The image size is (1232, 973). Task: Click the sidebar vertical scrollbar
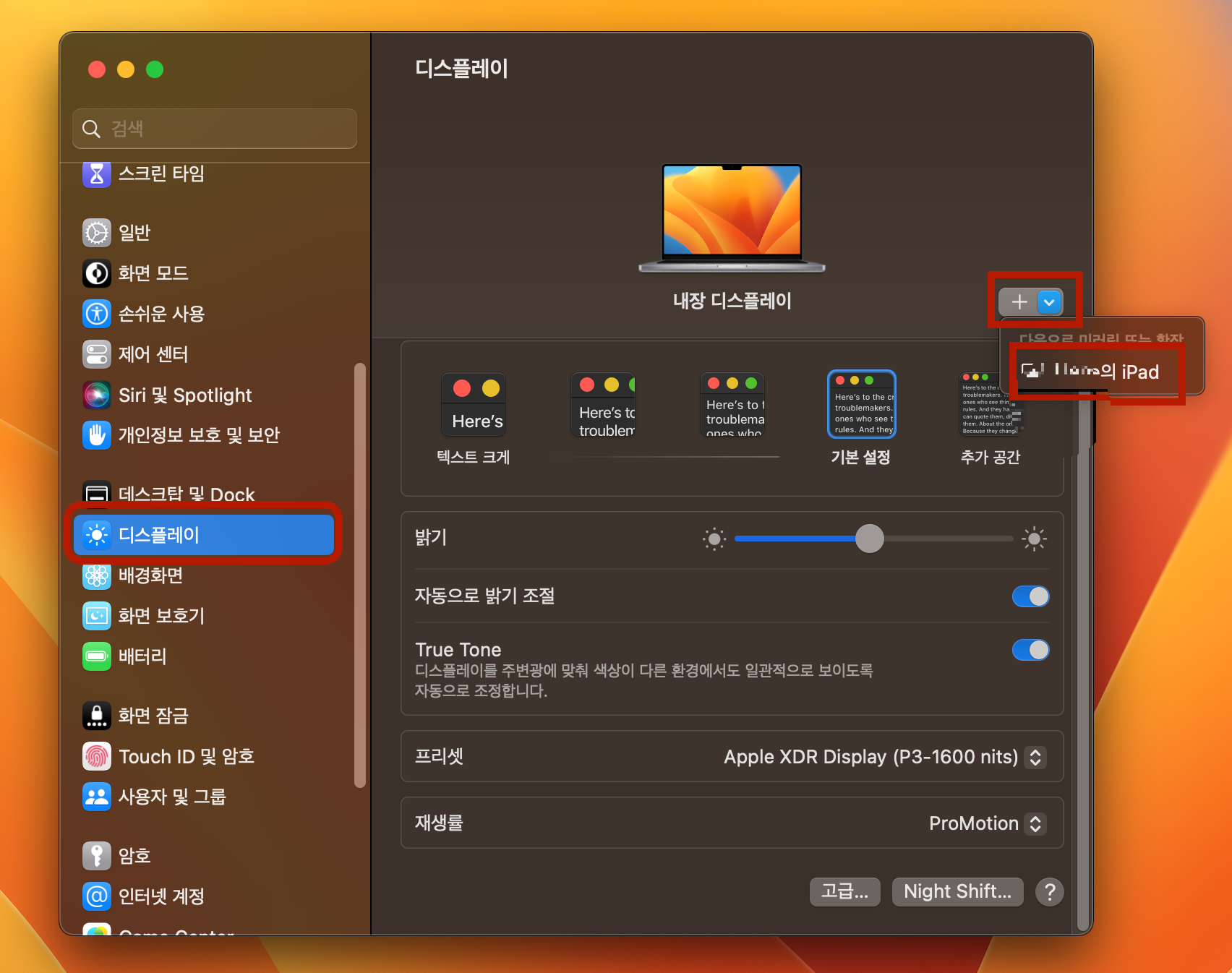[360, 575]
